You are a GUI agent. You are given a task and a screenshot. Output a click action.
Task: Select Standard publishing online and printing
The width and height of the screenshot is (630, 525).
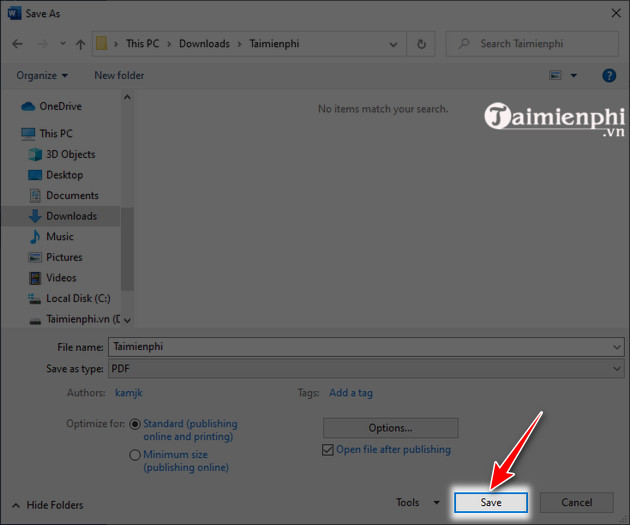coord(135,424)
